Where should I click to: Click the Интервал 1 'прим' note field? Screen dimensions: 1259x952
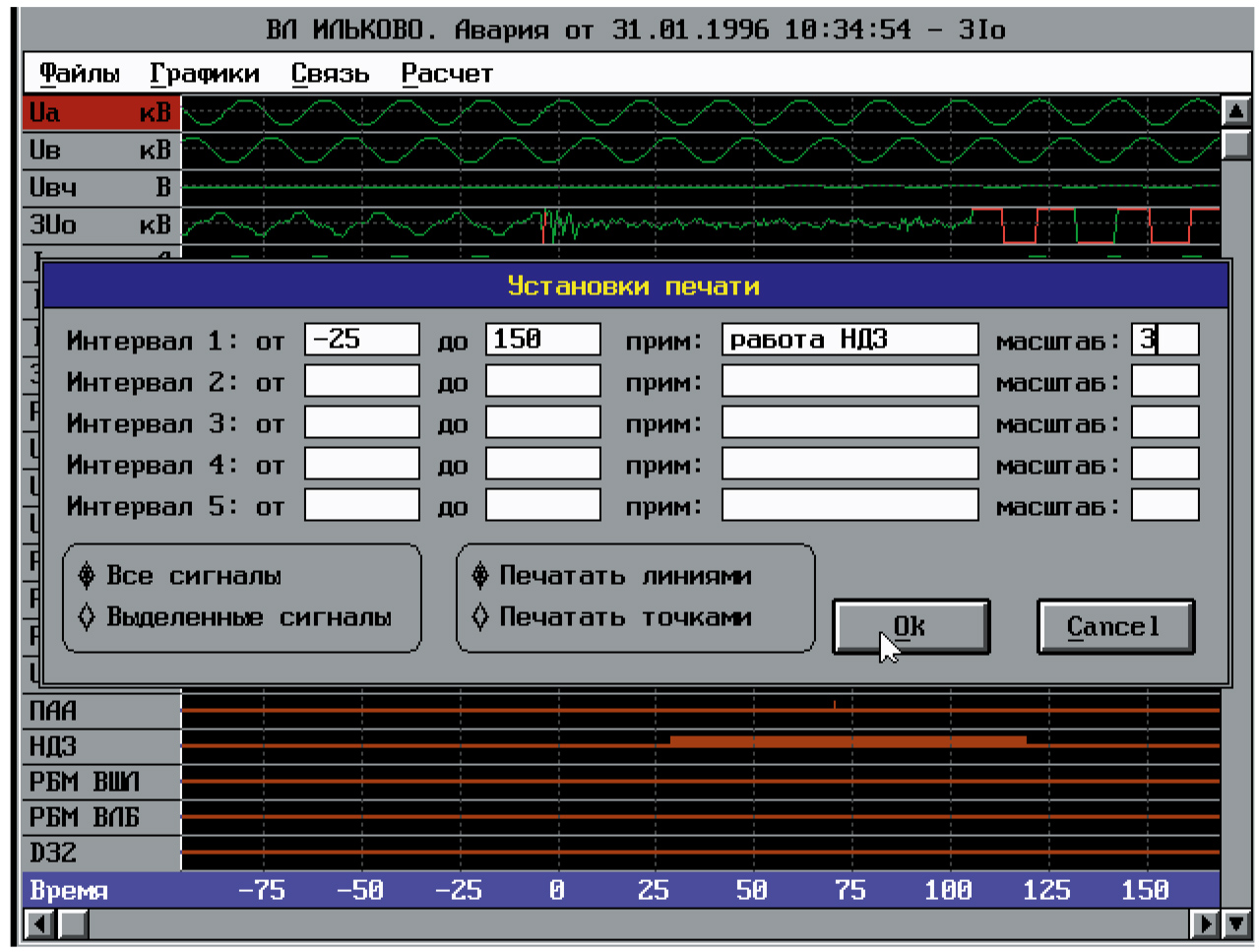click(850, 340)
